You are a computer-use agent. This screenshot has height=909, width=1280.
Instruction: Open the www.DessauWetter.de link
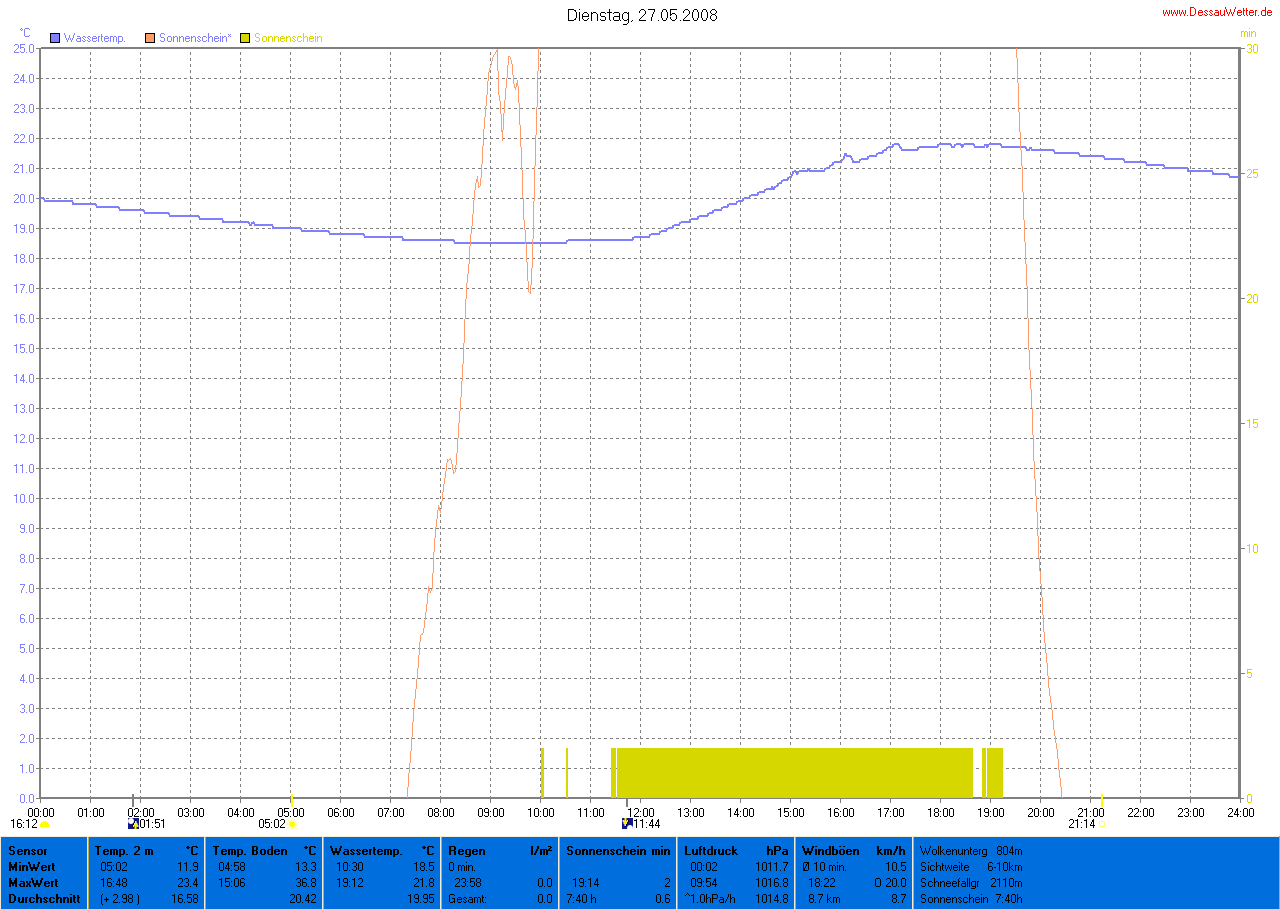point(1217,12)
